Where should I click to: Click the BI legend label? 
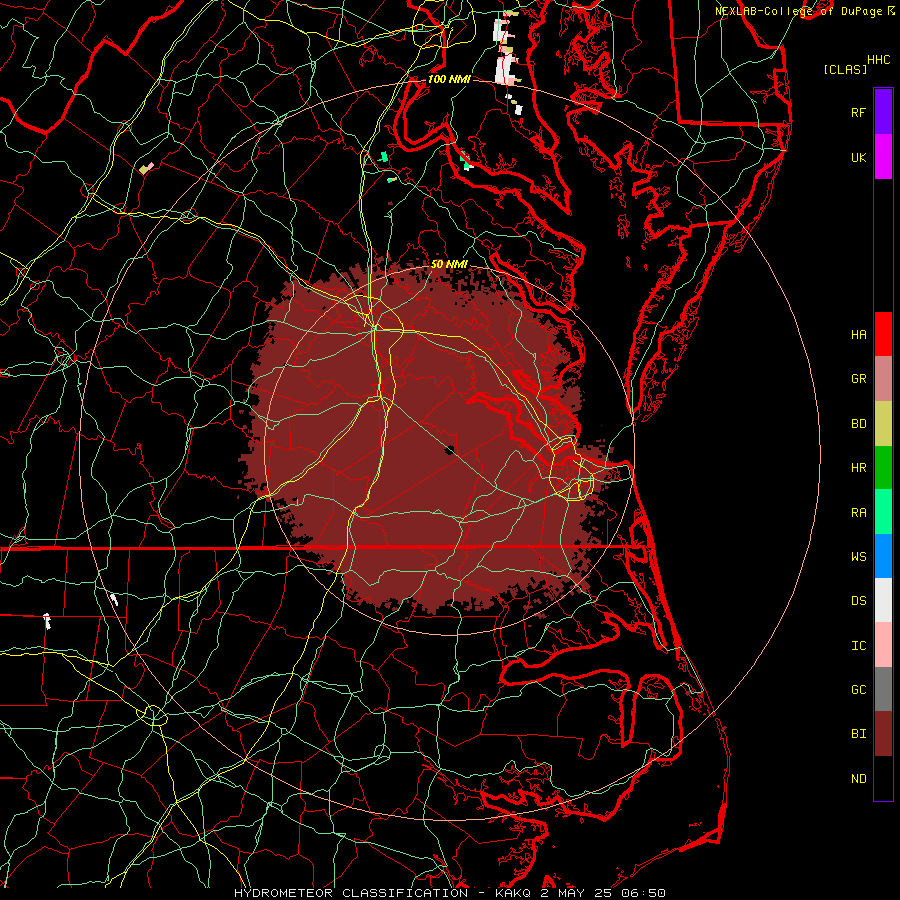pos(858,734)
